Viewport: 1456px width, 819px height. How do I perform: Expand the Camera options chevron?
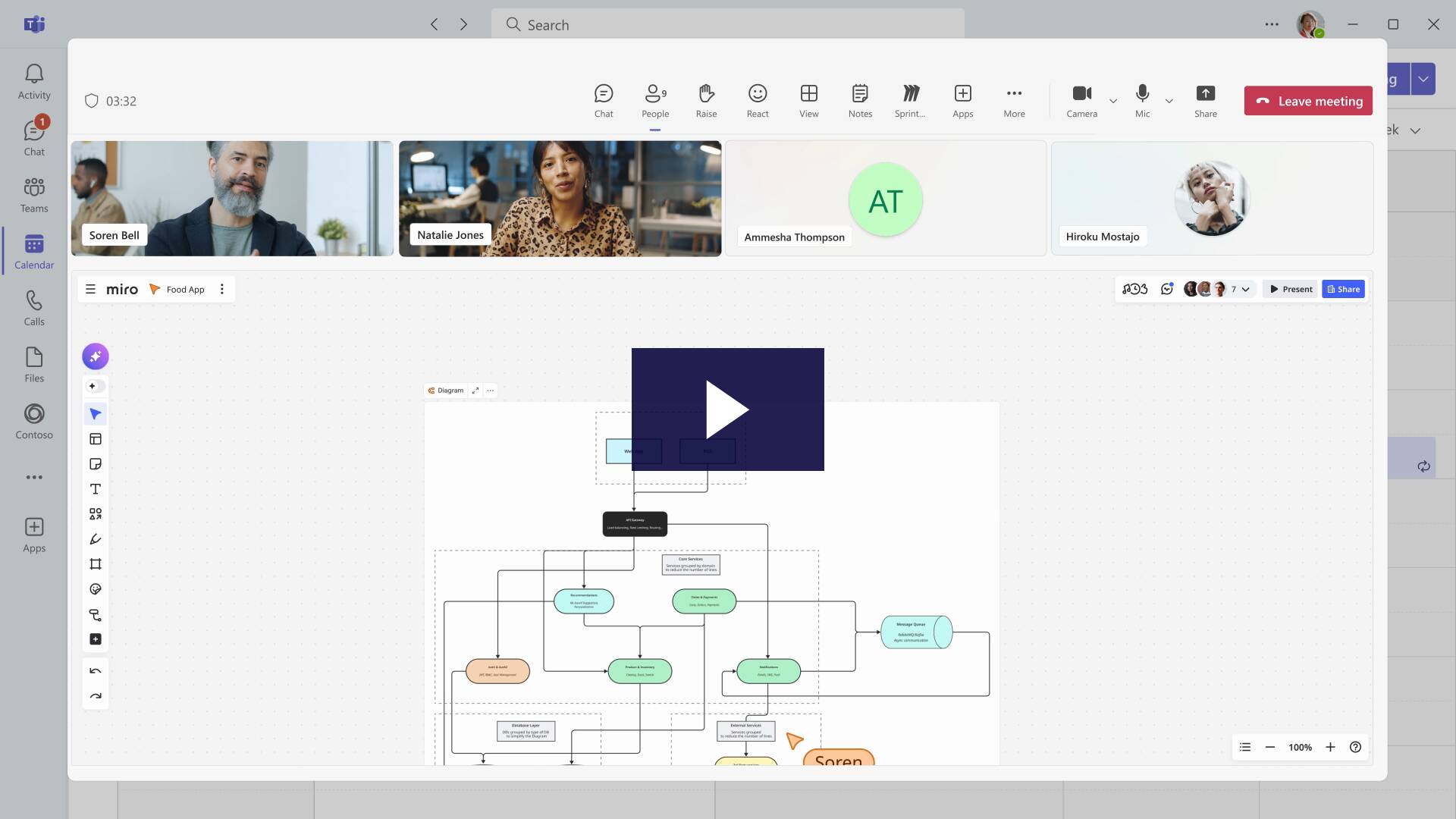click(x=1113, y=101)
